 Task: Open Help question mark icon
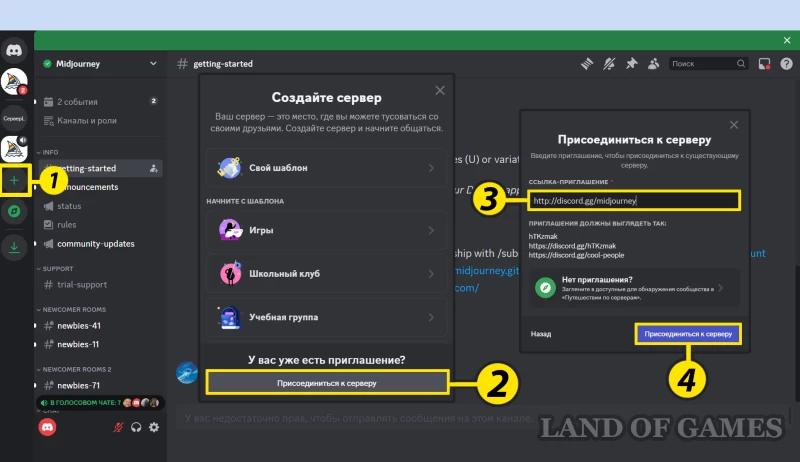point(786,64)
